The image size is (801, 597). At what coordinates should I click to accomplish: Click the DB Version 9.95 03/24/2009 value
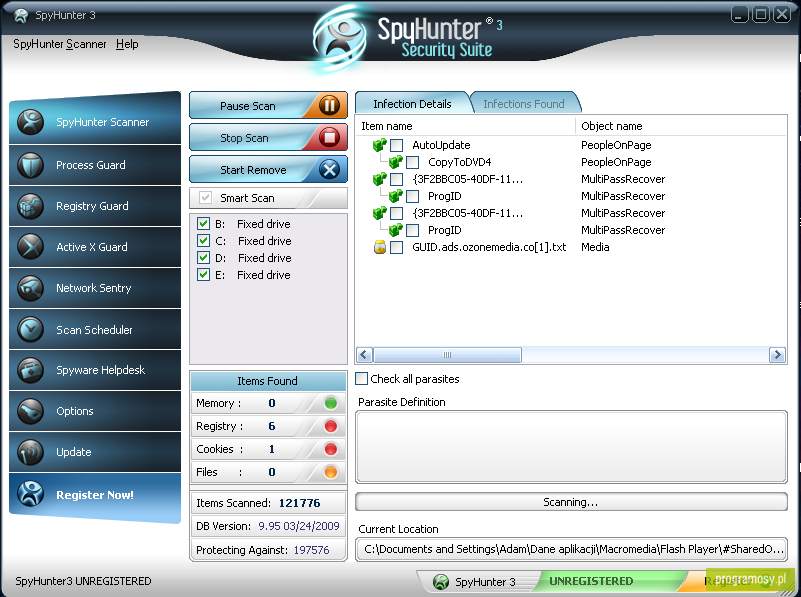(299, 526)
